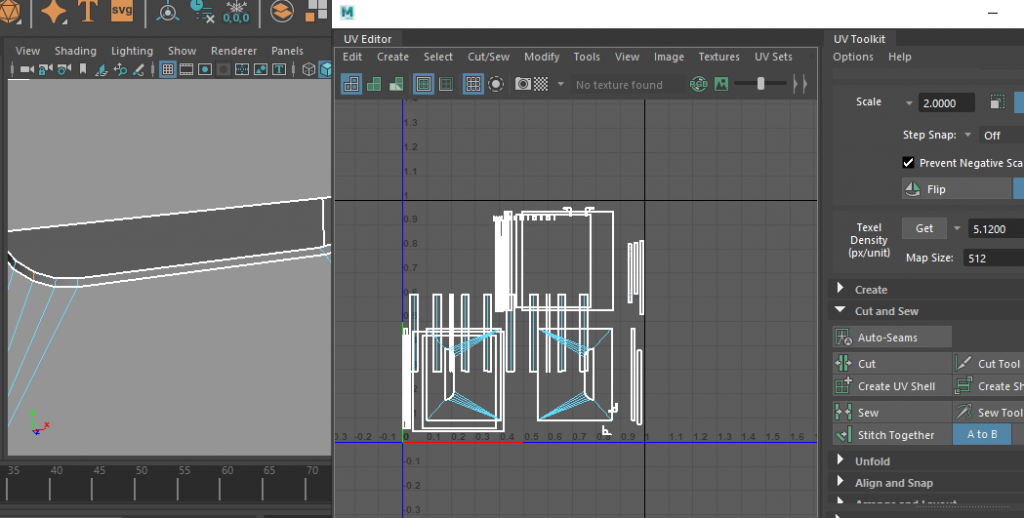The image size is (1024, 518).
Task: Toggle the viewport grid icon
Action: [168, 70]
